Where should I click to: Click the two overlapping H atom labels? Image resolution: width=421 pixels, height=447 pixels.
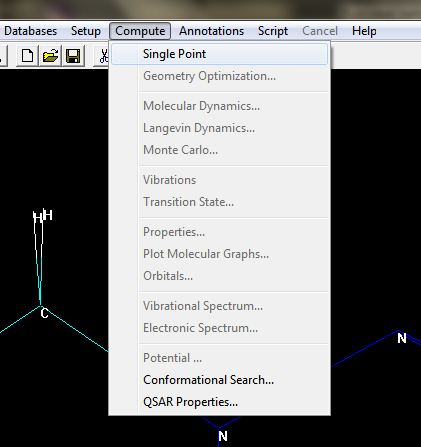(43, 216)
